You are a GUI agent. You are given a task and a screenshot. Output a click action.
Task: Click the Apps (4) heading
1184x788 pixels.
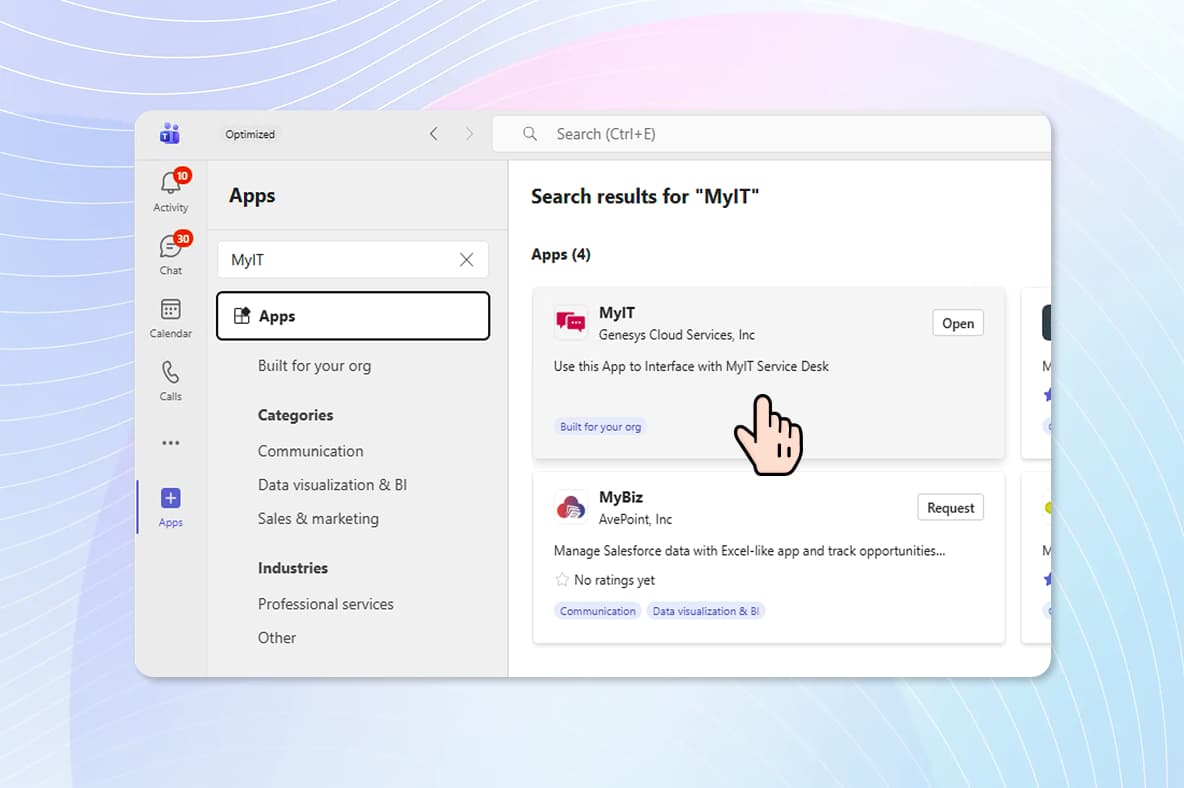pos(561,254)
